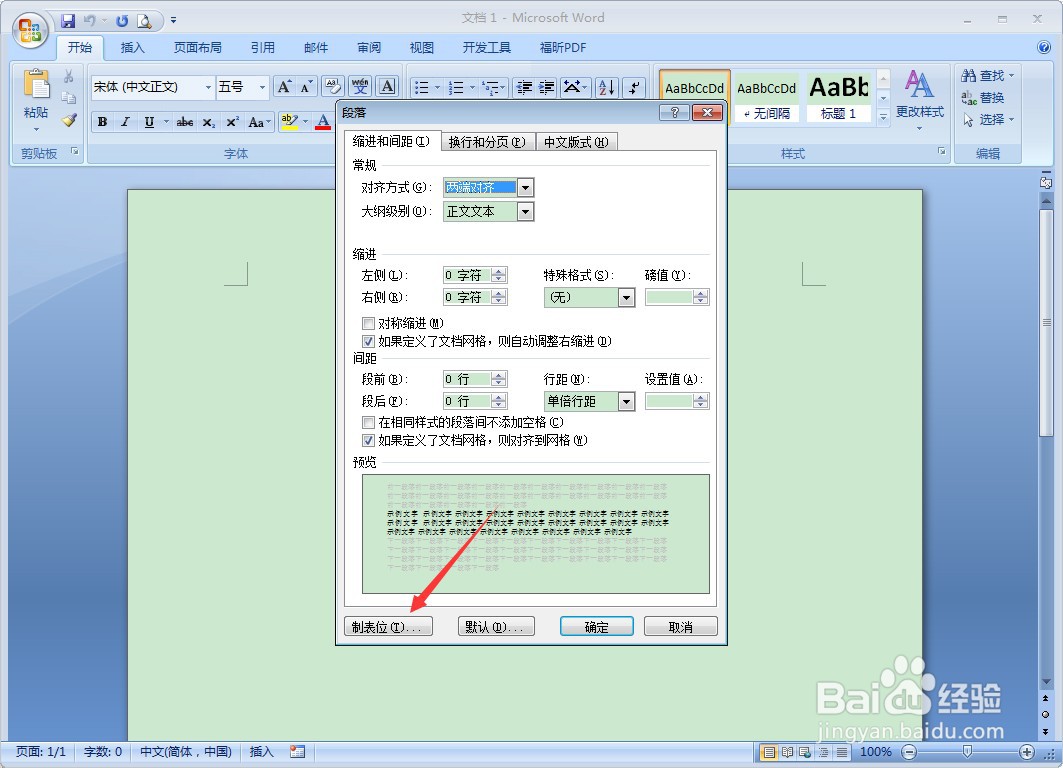Uncheck auto adjust right indent checkbox

pos(368,342)
